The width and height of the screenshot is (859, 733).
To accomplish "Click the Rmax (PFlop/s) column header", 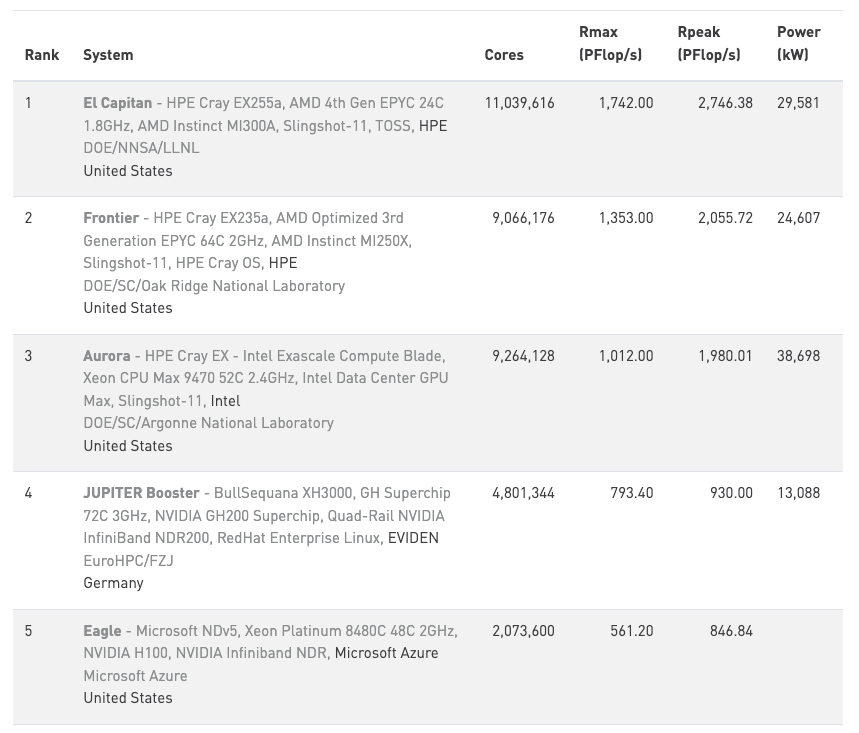I will pos(610,44).
